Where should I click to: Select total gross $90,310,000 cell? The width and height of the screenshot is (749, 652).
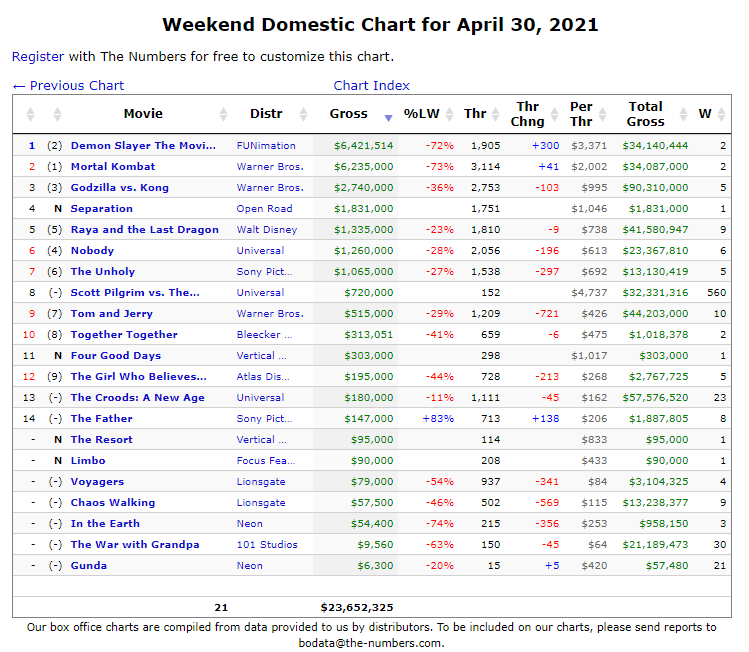click(655, 188)
